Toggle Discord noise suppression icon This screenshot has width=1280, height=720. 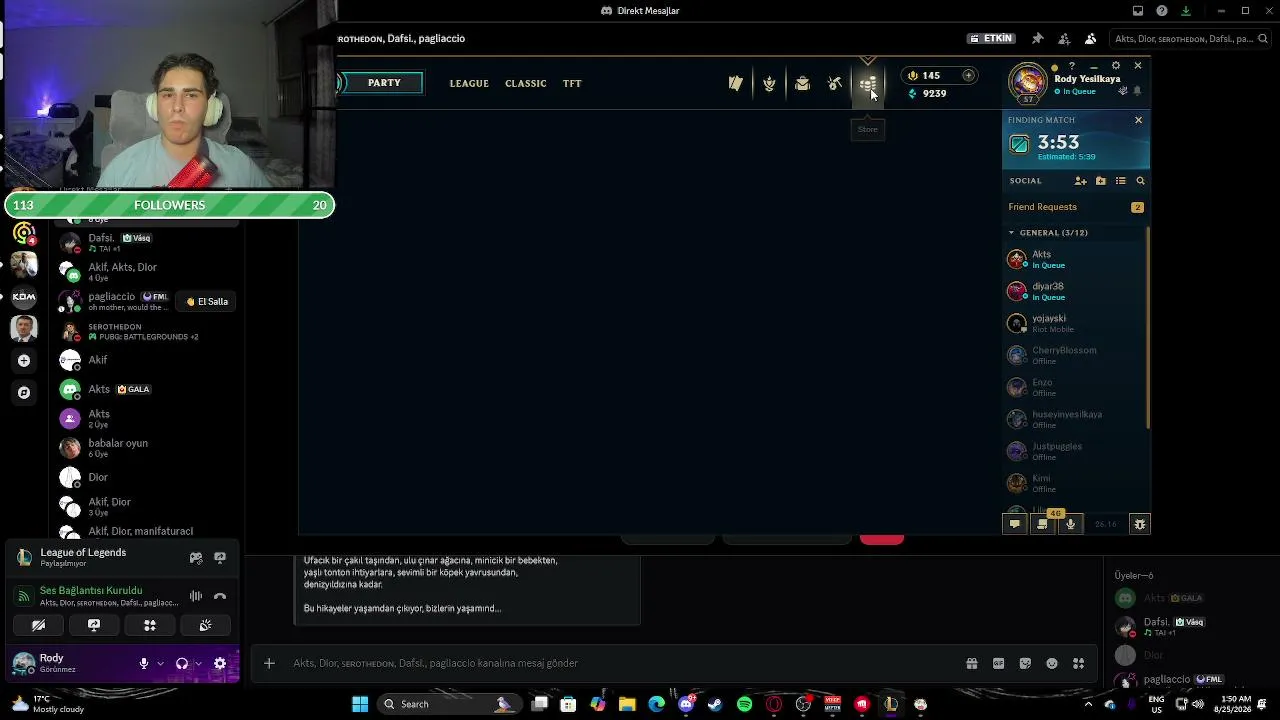pyautogui.click(x=196, y=597)
